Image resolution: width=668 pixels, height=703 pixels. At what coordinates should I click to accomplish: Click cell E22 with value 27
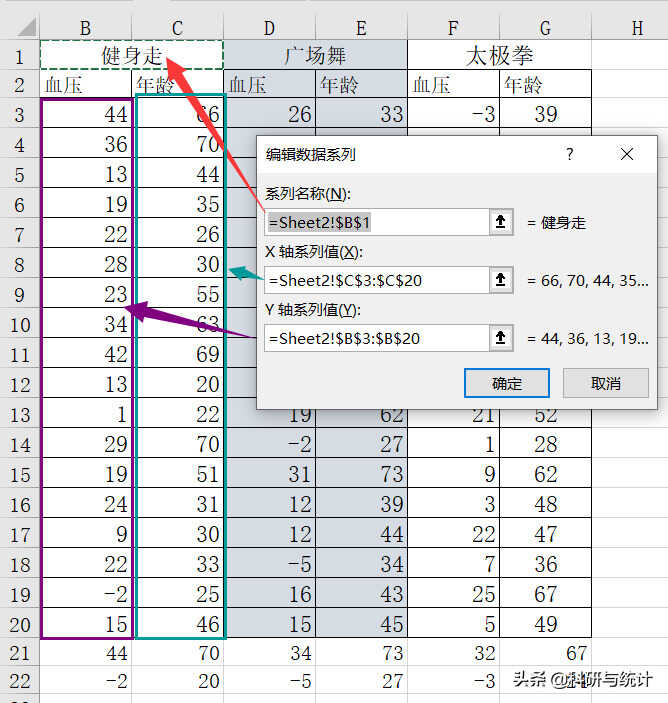click(x=361, y=681)
